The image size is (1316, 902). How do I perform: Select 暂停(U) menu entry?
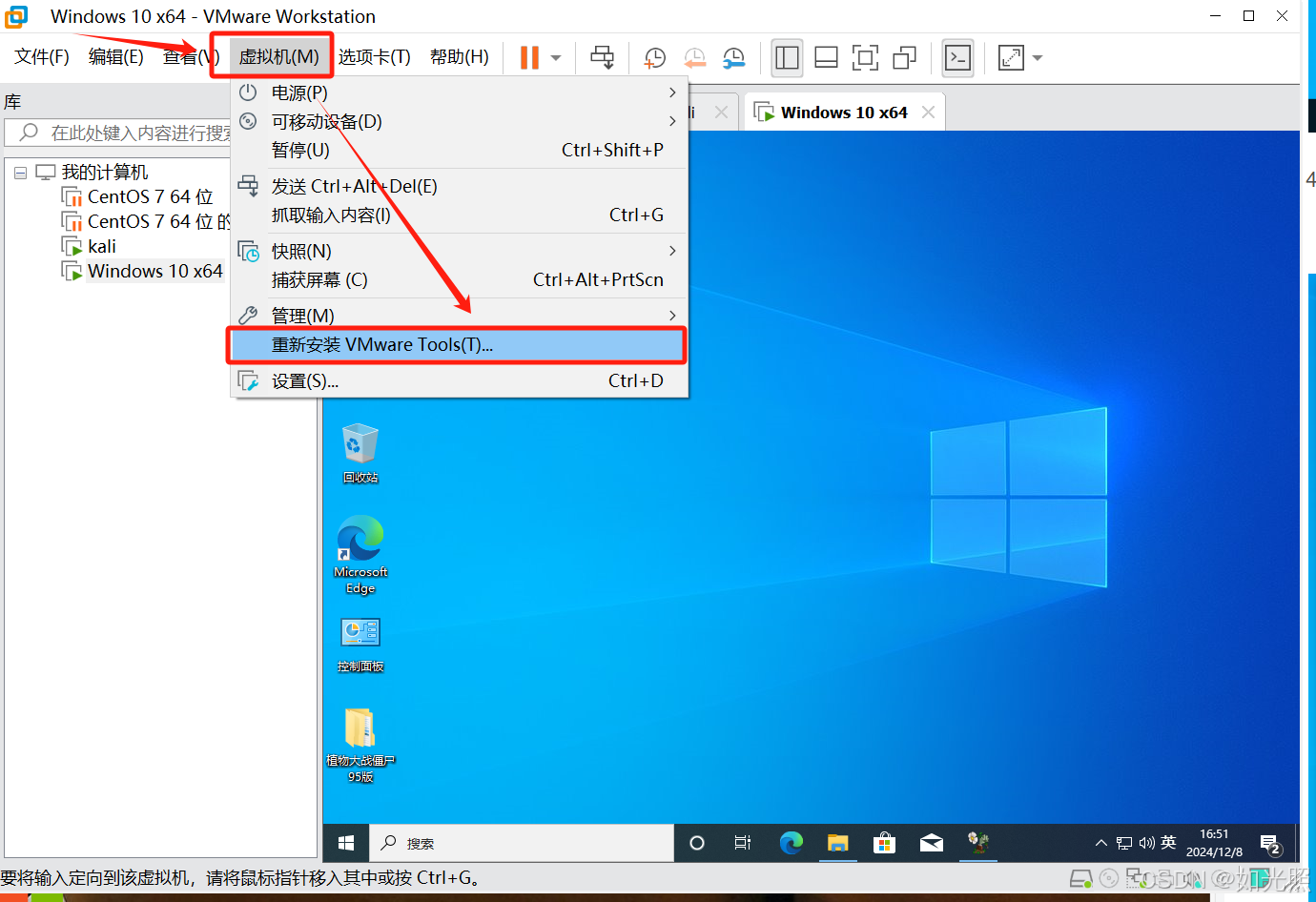pyautogui.click(x=460, y=150)
